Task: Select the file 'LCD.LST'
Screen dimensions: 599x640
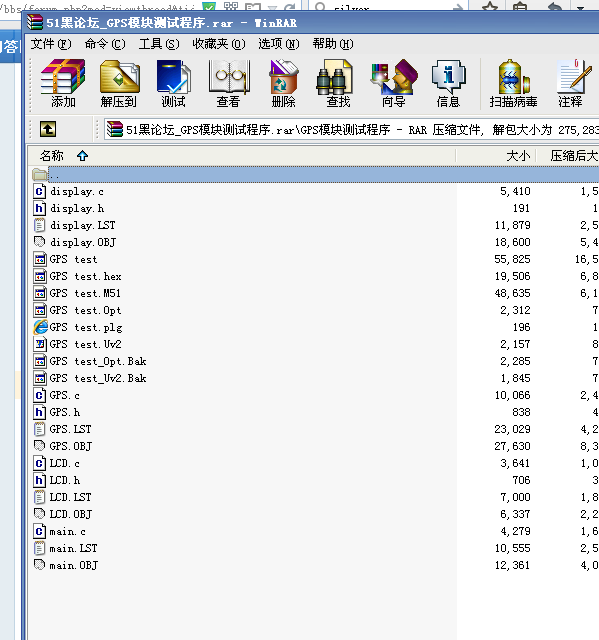Action: 70,498
